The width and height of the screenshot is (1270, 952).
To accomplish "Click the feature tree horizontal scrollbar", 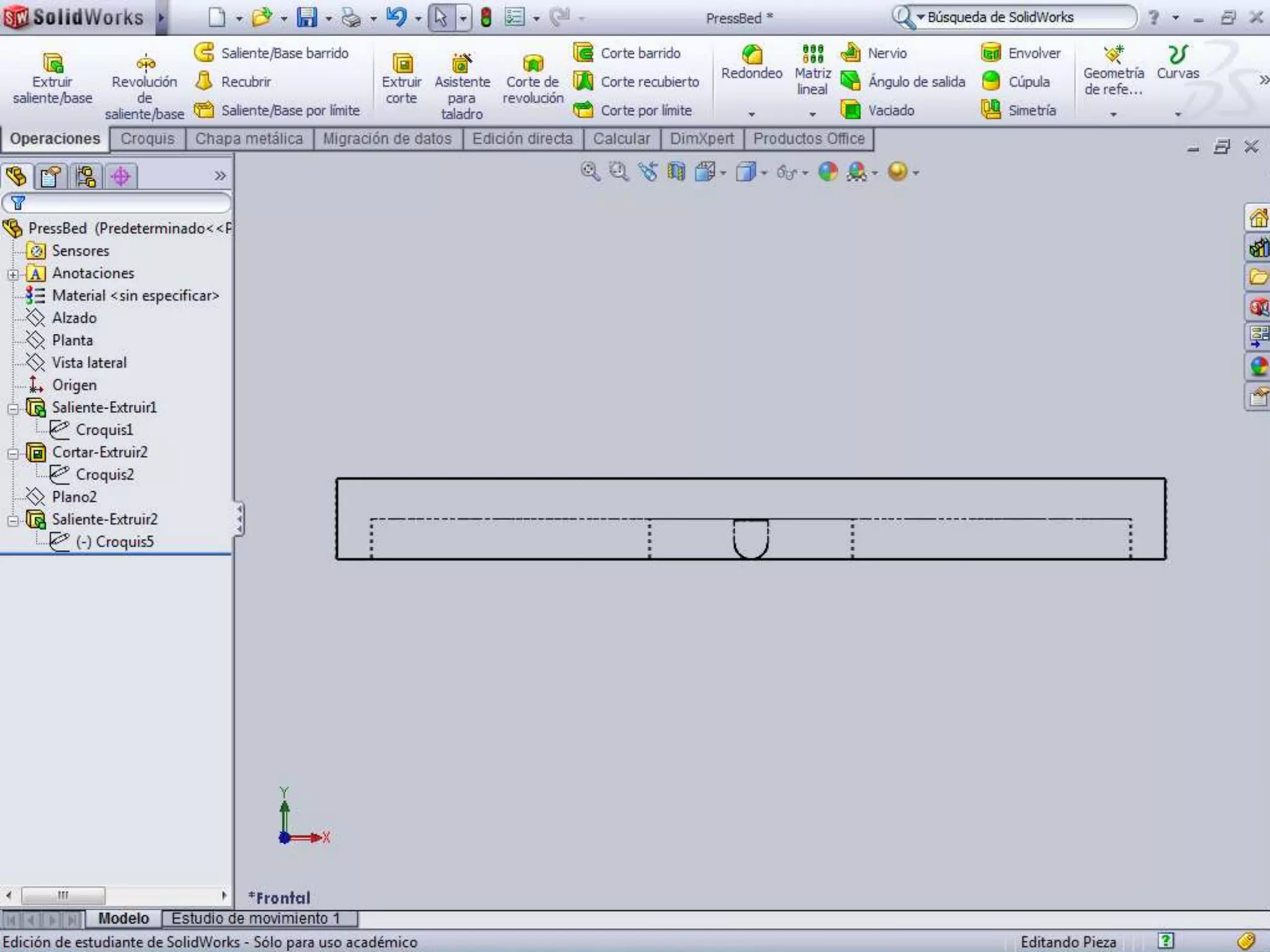I will 63,895.
